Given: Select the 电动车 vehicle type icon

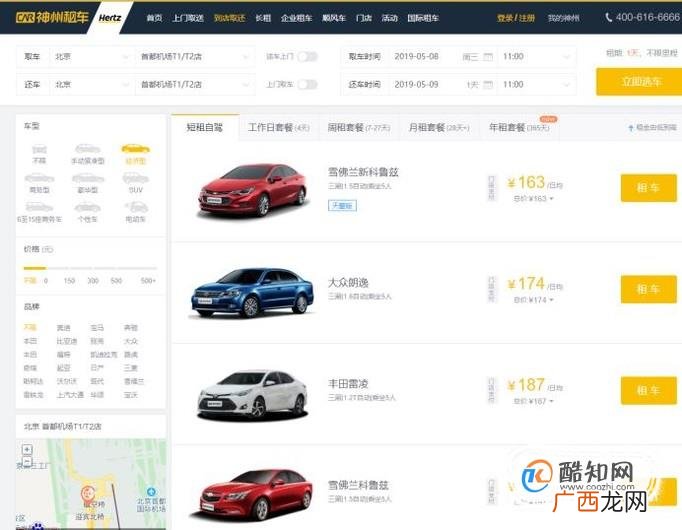Looking at the screenshot, I should [136, 207].
